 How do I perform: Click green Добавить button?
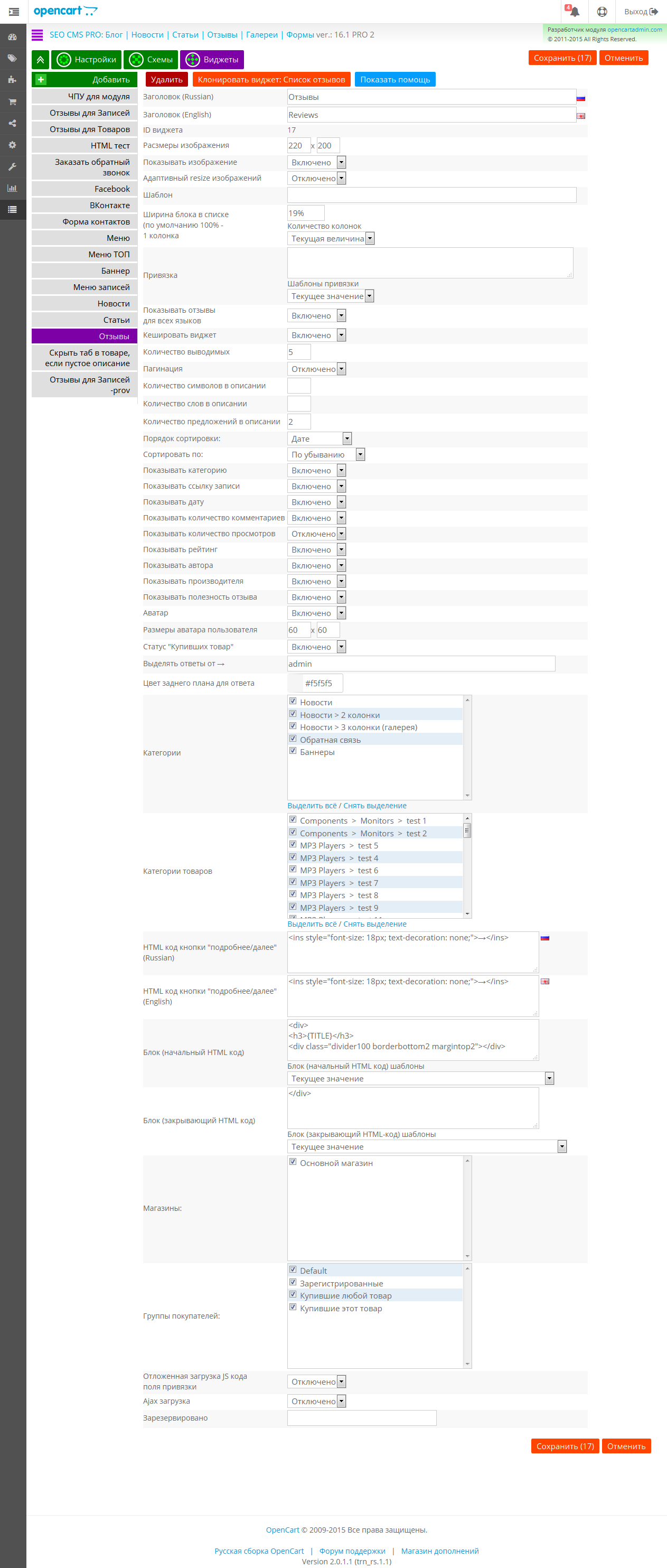tap(84, 80)
